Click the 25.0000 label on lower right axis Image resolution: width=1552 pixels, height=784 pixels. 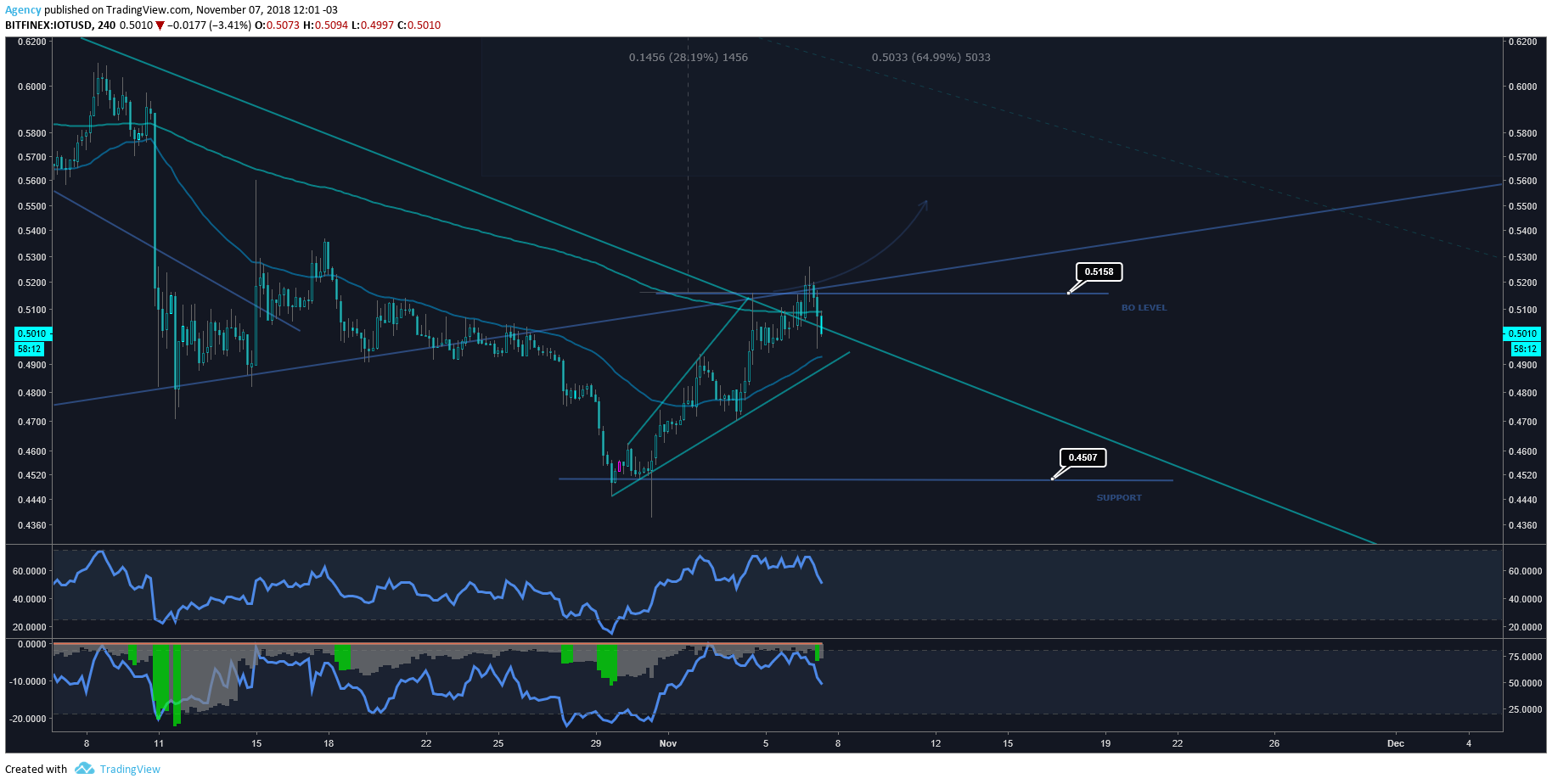click(x=1525, y=709)
